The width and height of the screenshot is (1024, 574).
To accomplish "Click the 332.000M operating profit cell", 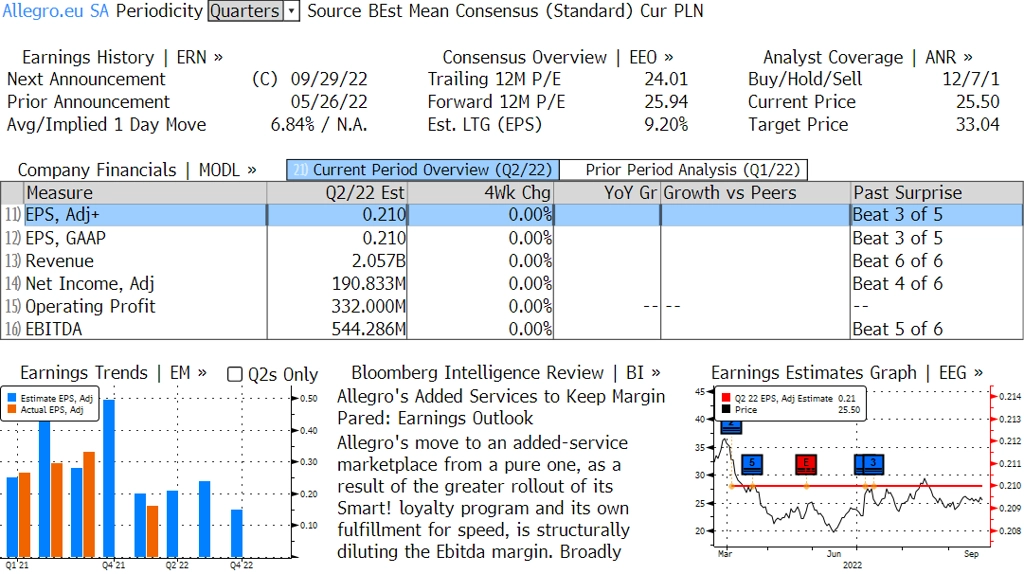I will [x=368, y=306].
